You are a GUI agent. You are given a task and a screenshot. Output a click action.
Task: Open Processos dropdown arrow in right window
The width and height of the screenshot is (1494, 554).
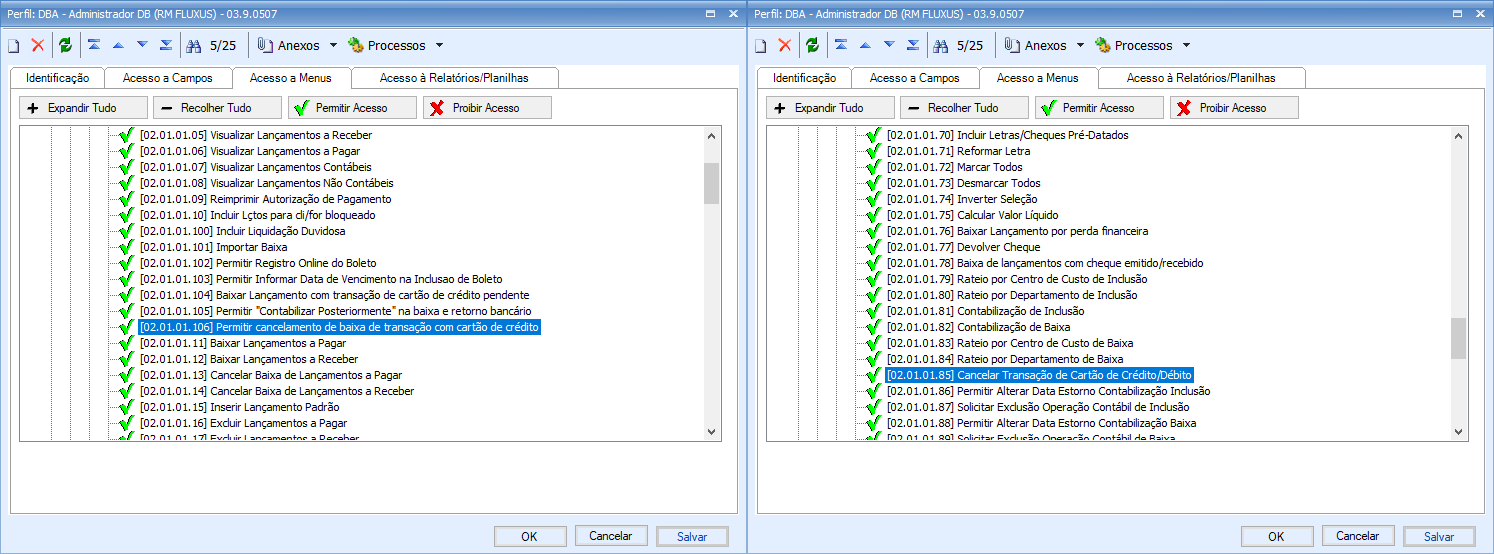coord(1186,45)
